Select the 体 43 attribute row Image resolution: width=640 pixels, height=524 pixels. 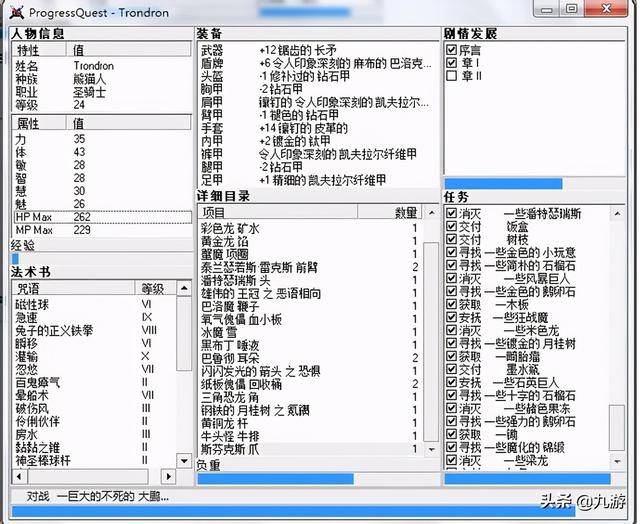(102, 152)
